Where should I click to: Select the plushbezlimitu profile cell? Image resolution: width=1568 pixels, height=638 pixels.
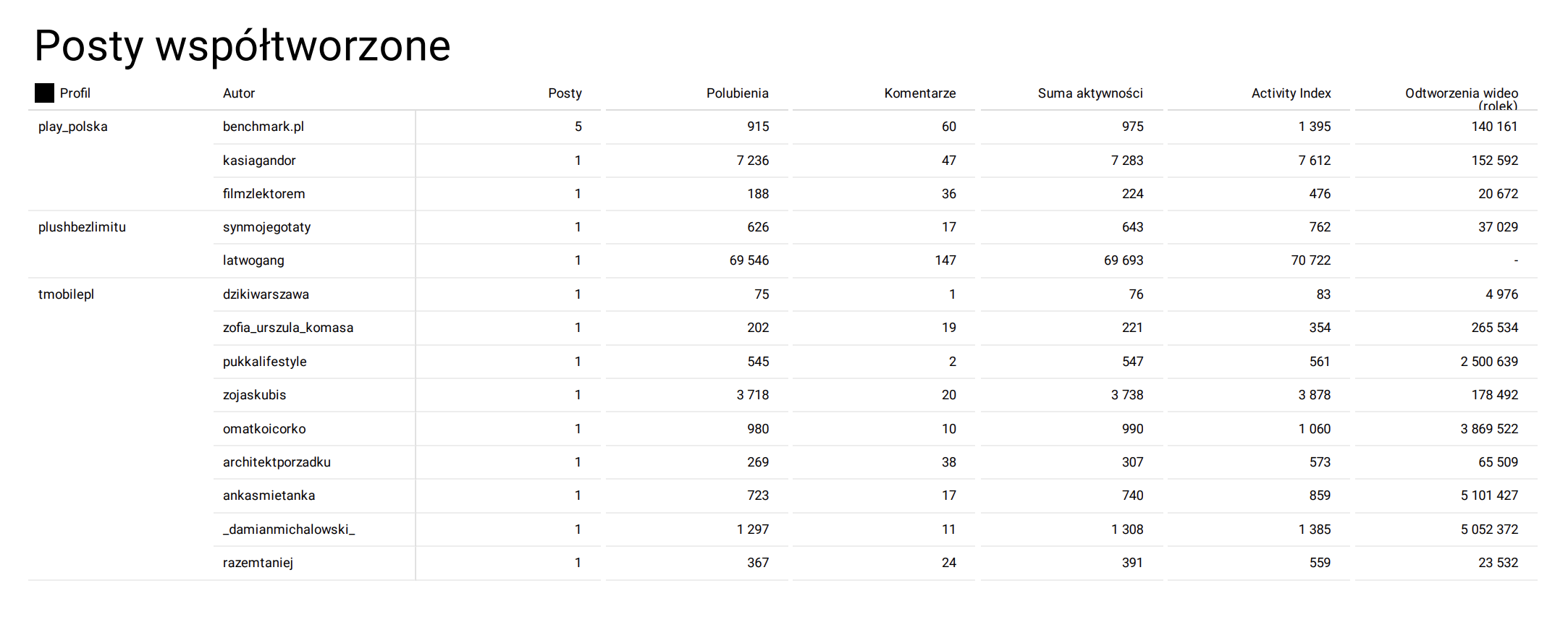coord(82,227)
